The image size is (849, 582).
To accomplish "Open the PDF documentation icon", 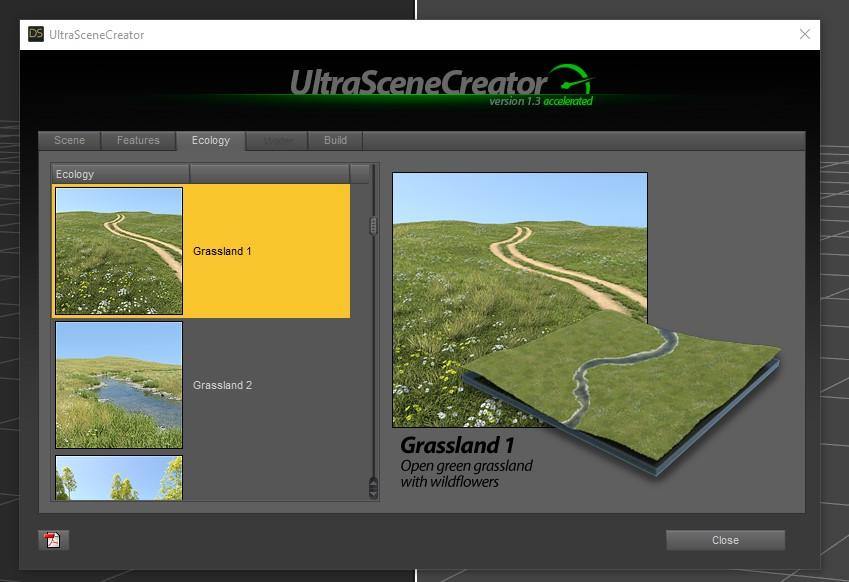I will [53, 540].
